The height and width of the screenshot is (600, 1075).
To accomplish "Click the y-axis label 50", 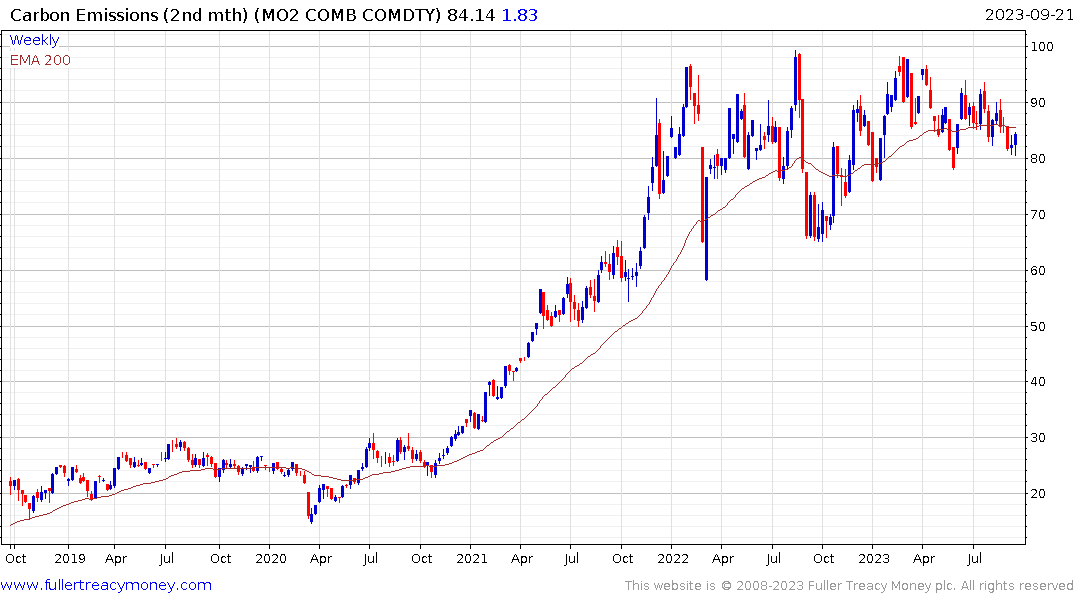I will 1038,326.
